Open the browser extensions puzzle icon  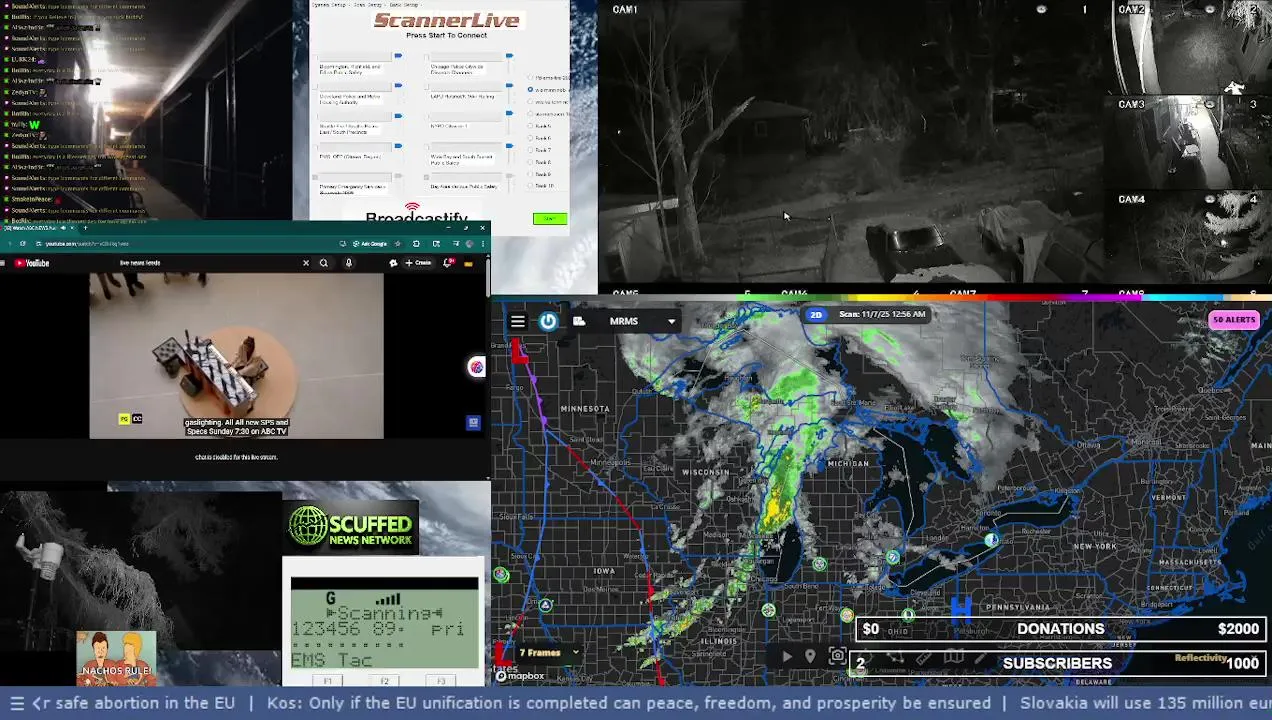click(x=416, y=244)
